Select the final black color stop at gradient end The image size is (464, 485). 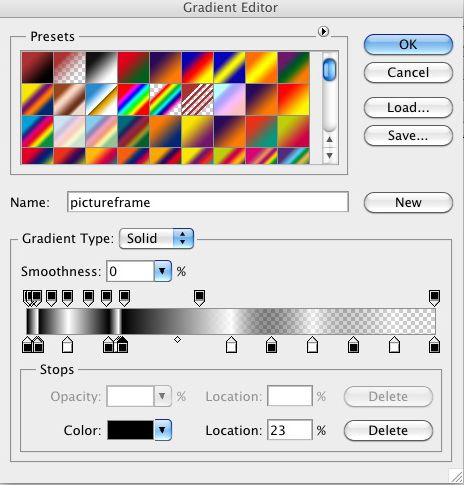[x=434, y=345]
